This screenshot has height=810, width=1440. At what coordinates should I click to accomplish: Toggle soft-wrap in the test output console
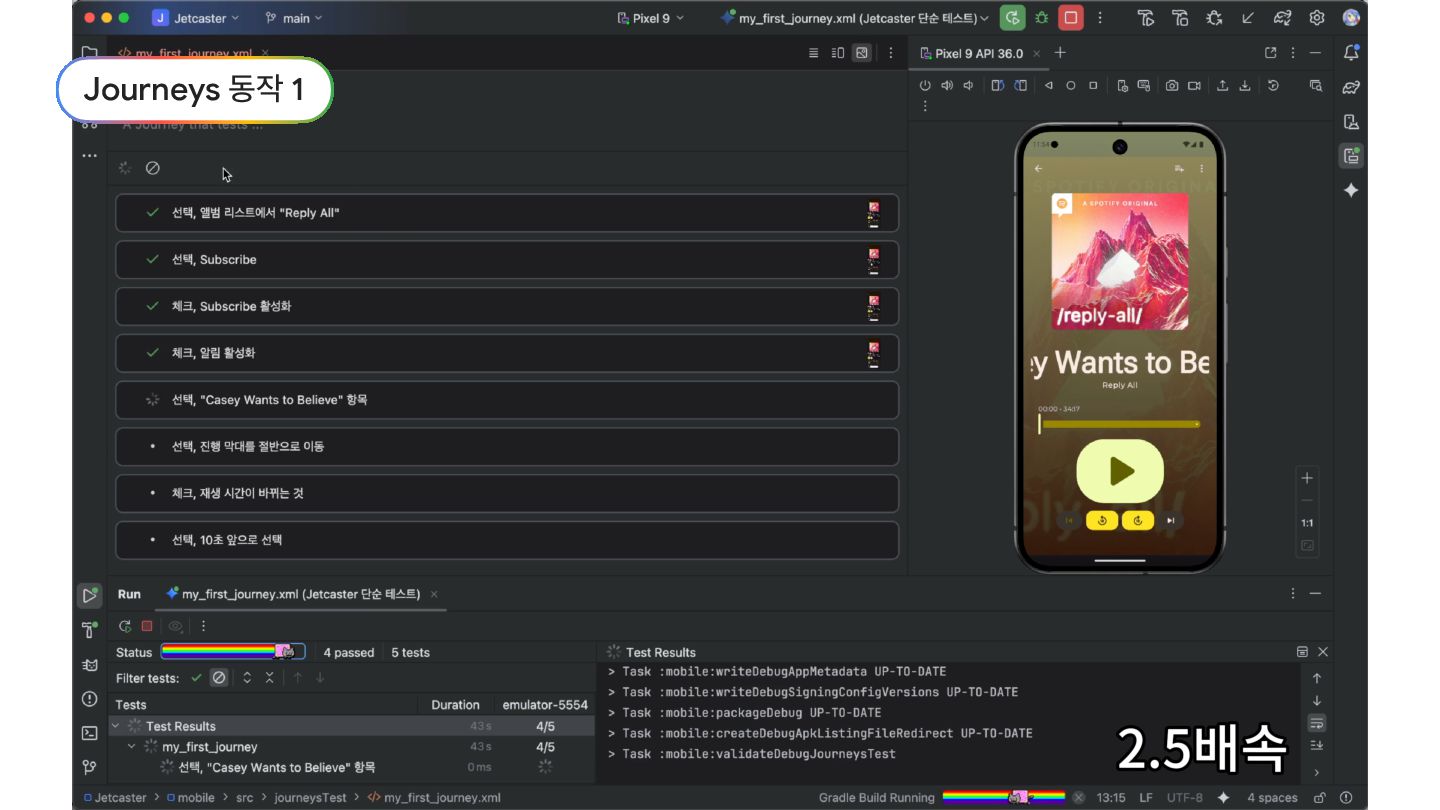[x=1317, y=723]
